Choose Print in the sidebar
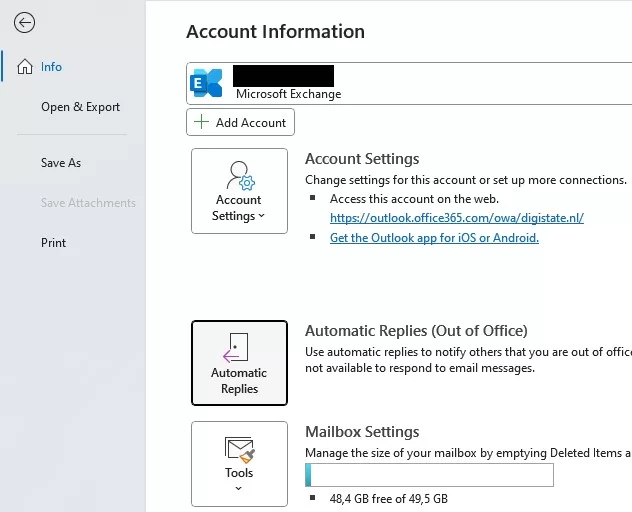The image size is (632, 512). point(53,243)
